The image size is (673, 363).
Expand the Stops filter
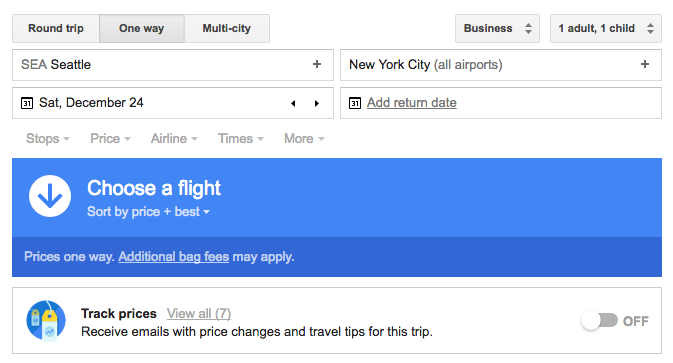click(x=48, y=139)
